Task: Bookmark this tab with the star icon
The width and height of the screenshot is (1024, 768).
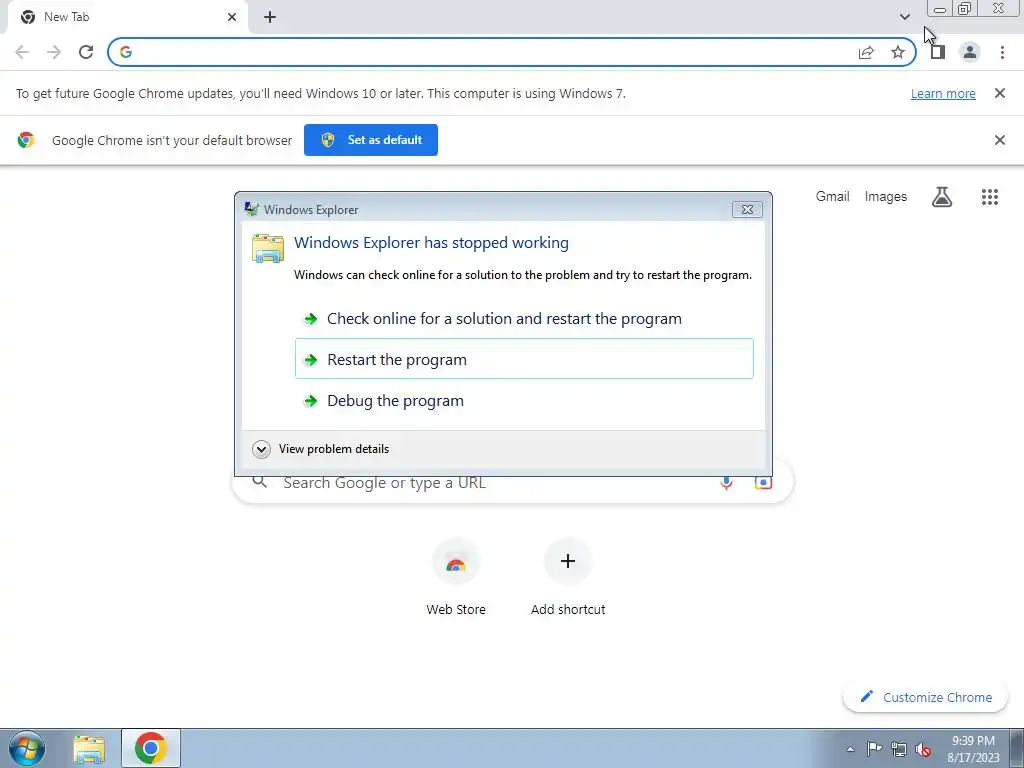Action: tap(898, 52)
